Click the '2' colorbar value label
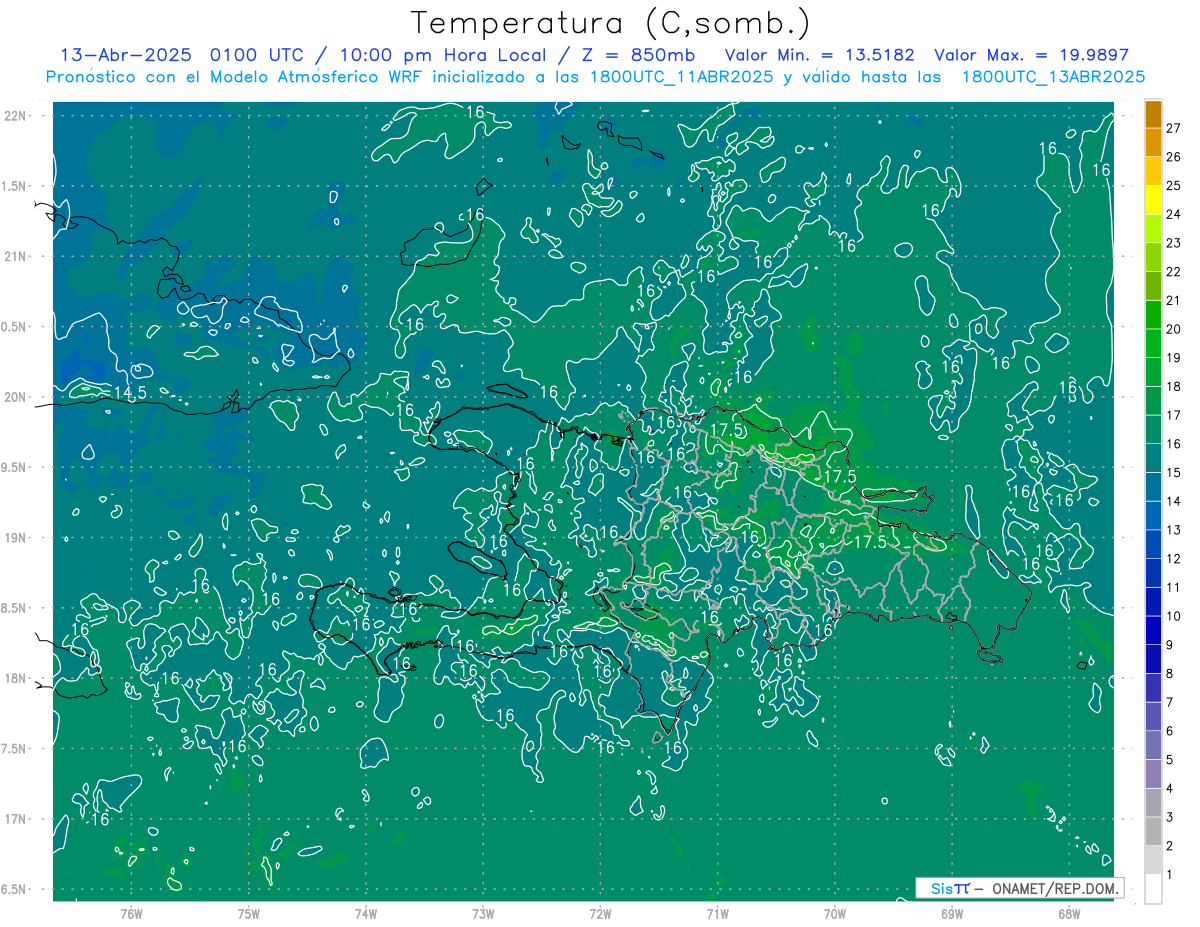Image resolution: width=1200 pixels, height=927 pixels. (x=1170, y=846)
